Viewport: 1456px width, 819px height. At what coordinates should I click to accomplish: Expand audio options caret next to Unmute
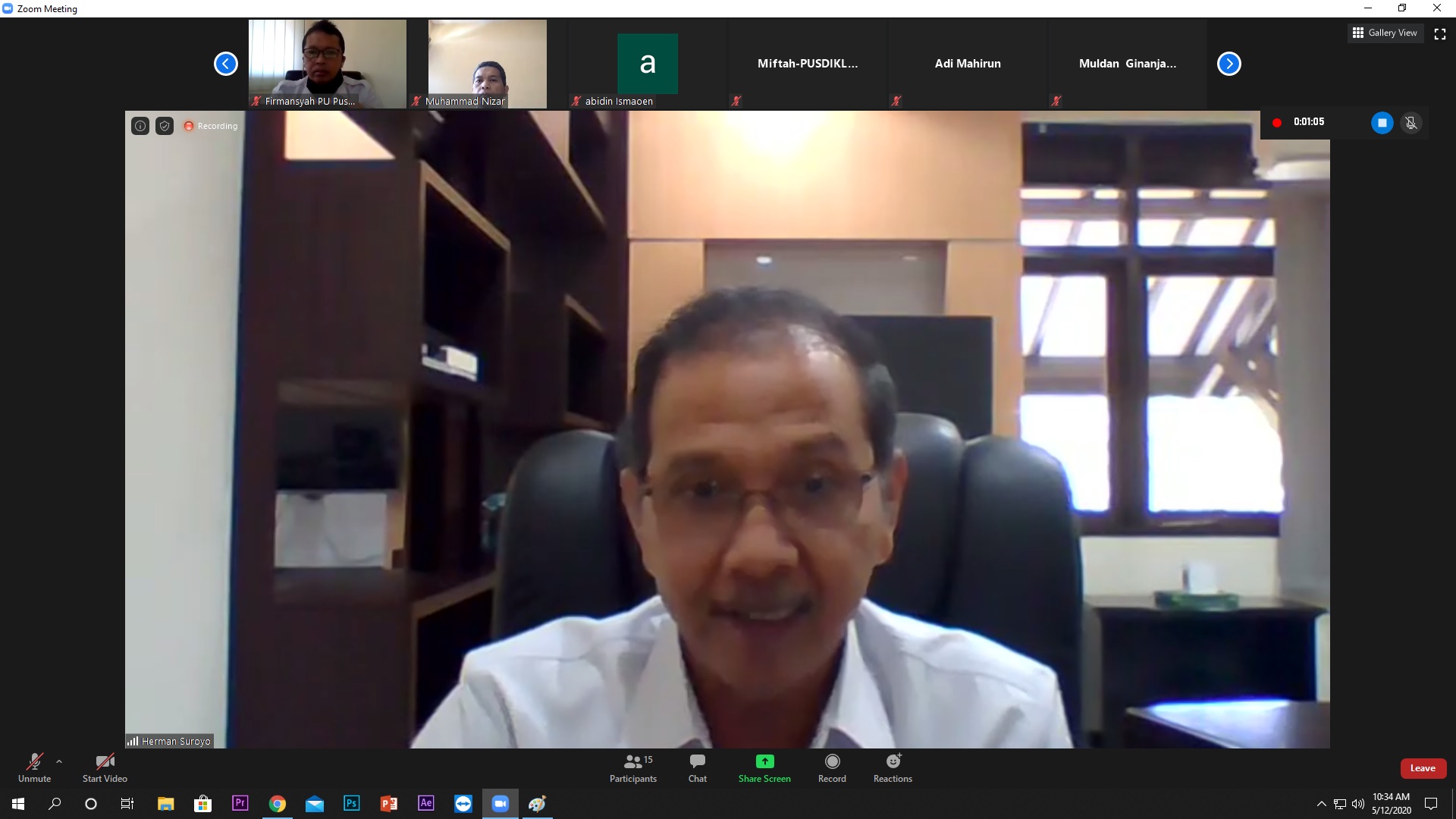[x=59, y=761]
